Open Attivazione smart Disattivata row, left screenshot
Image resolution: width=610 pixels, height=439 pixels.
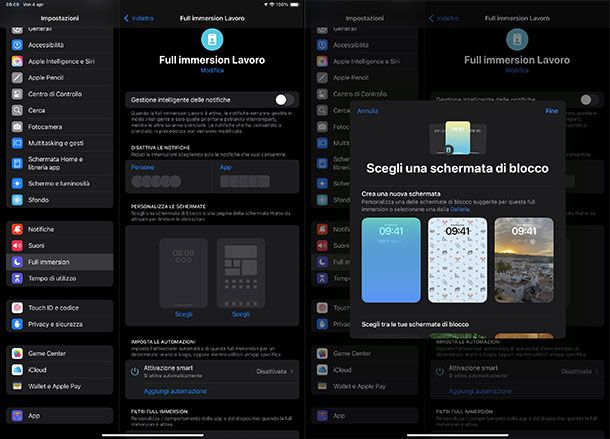point(212,371)
